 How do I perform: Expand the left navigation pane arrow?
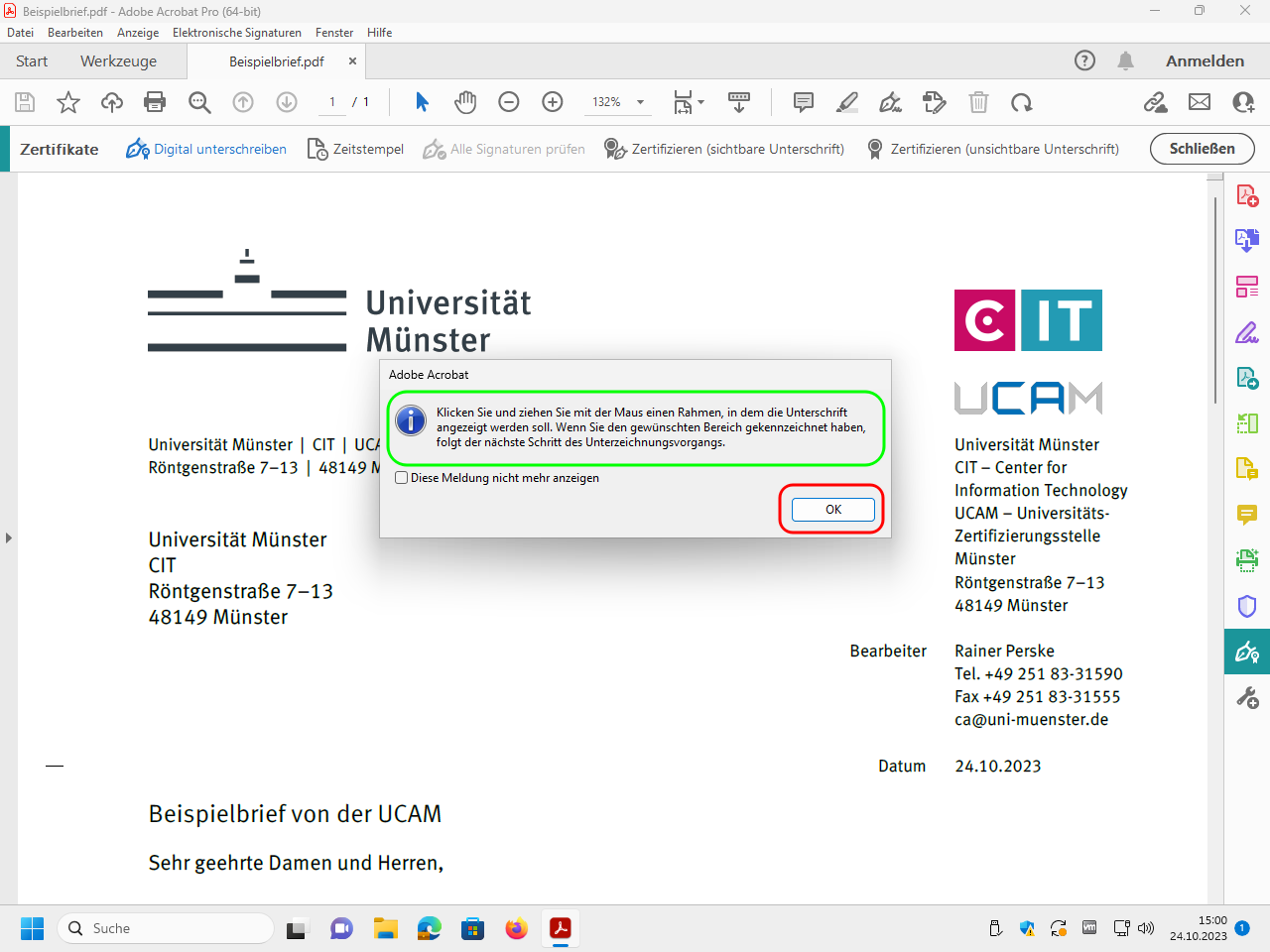pyautogui.click(x=9, y=537)
